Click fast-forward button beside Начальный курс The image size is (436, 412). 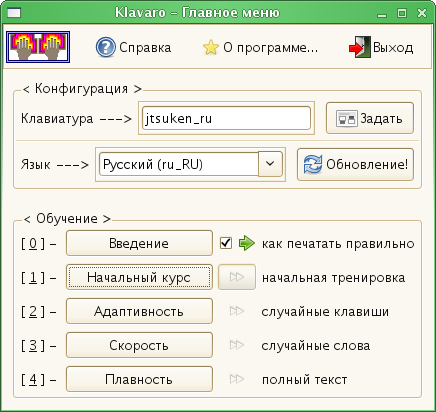[237, 277]
